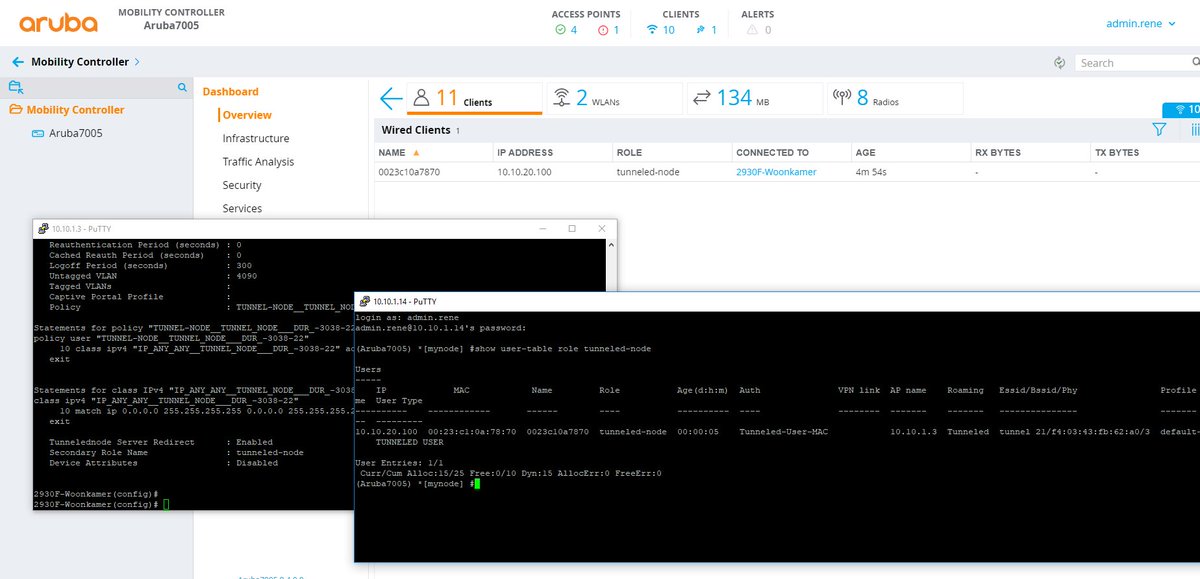The height and width of the screenshot is (579, 1200).
Task: Open the admin.rene user dropdown
Action: 1140,23
